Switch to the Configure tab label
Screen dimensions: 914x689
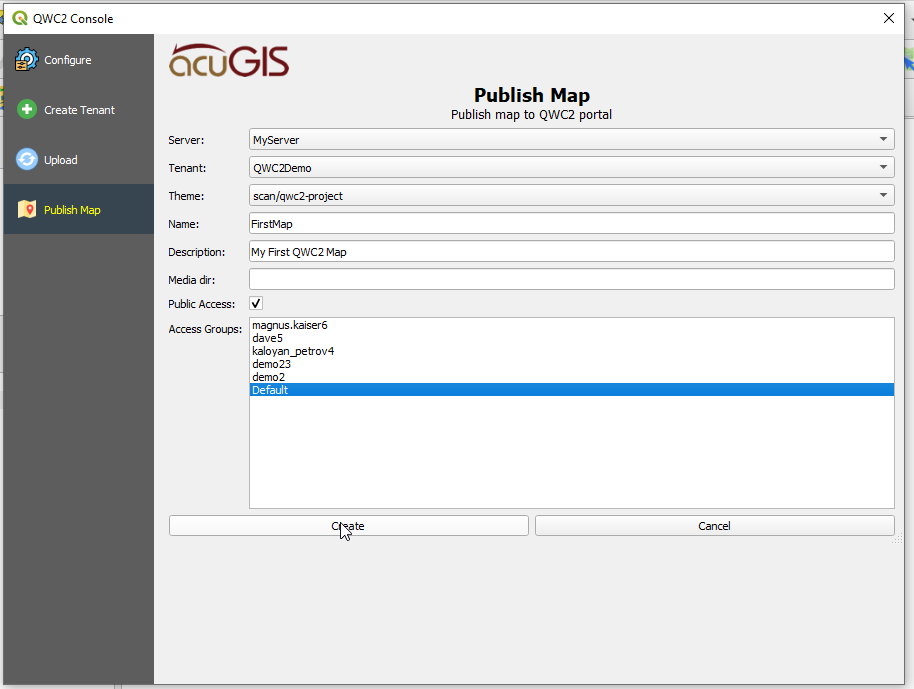pyautogui.click(x=67, y=60)
